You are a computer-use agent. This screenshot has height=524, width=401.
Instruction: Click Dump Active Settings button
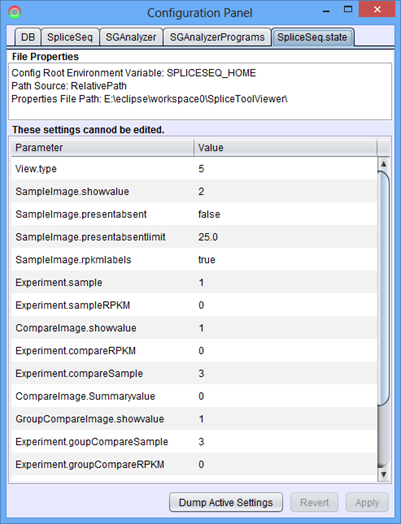point(226,502)
